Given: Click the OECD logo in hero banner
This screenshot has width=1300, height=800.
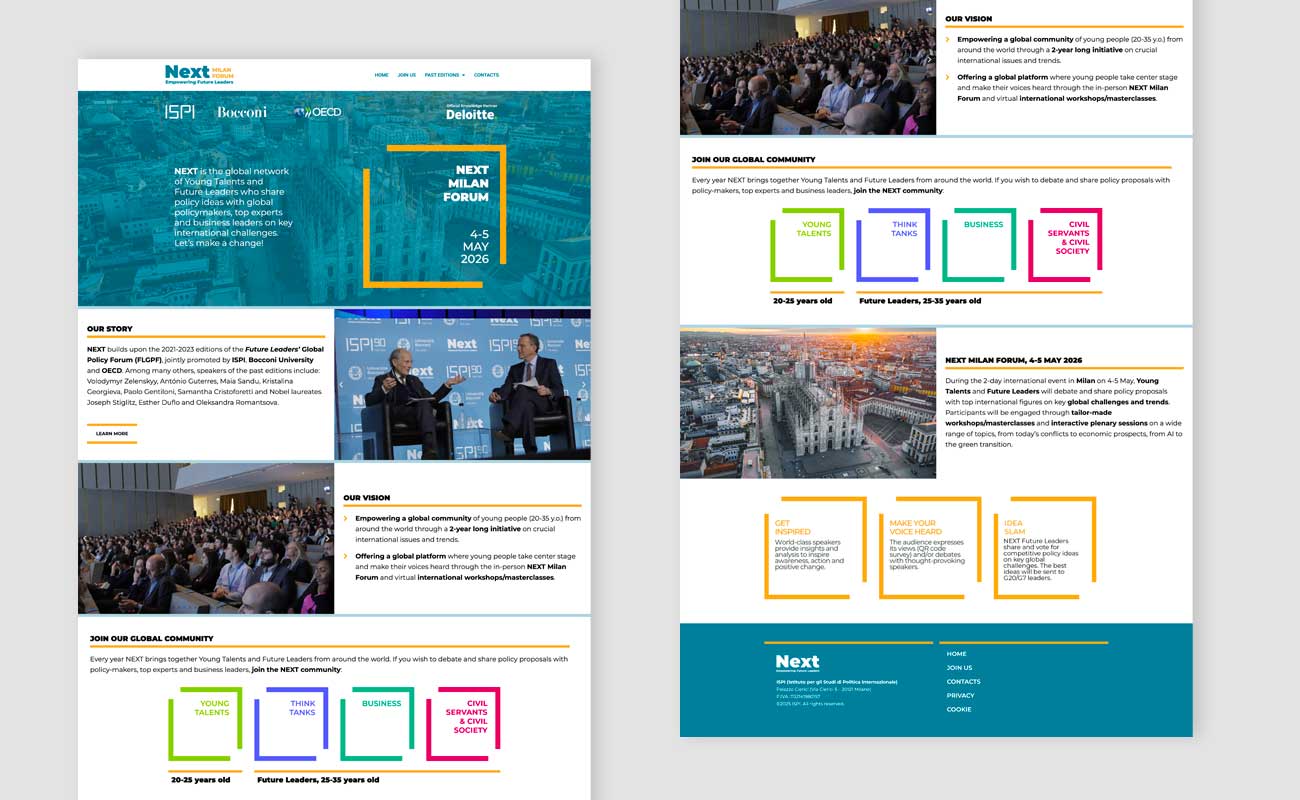Looking at the screenshot, I should 318,112.
